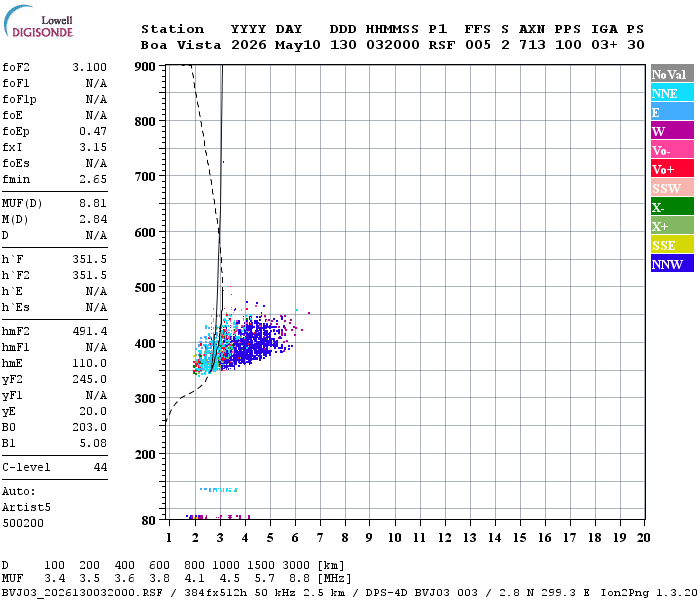Click the Artist5 auto-scaling label
The width and height of the screenshot is (700, 600).
click(26, 508)
